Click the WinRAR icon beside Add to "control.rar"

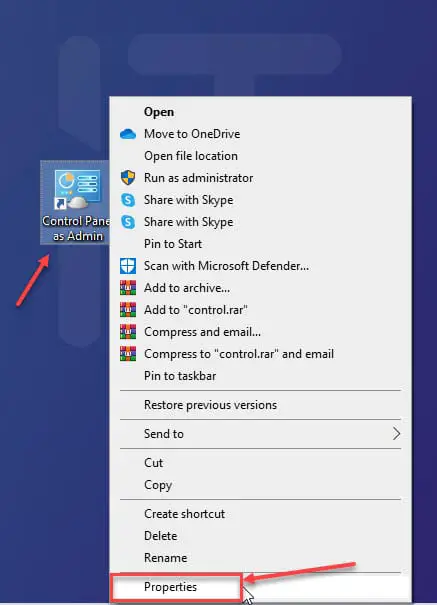point(128,310)
